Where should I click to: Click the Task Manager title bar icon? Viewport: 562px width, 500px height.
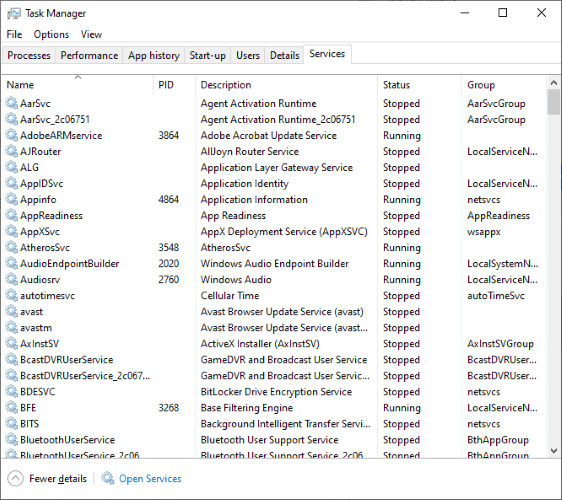click(x=14, y=14)
